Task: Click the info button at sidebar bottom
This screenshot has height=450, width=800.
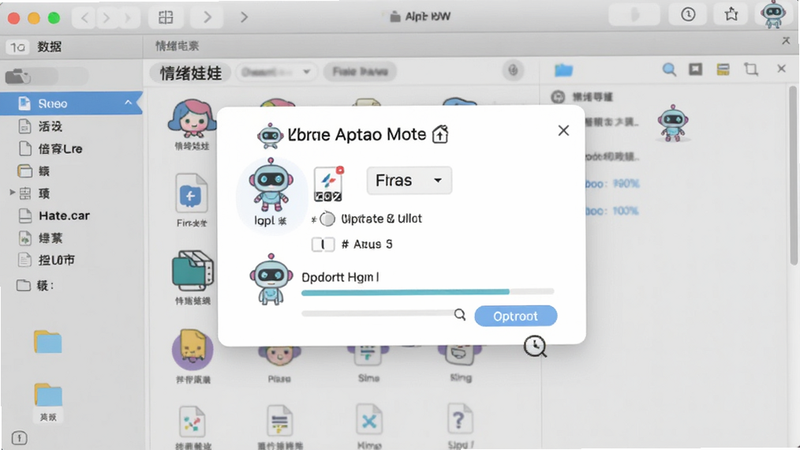Action: pyautogui.click(x=19, y=438)
